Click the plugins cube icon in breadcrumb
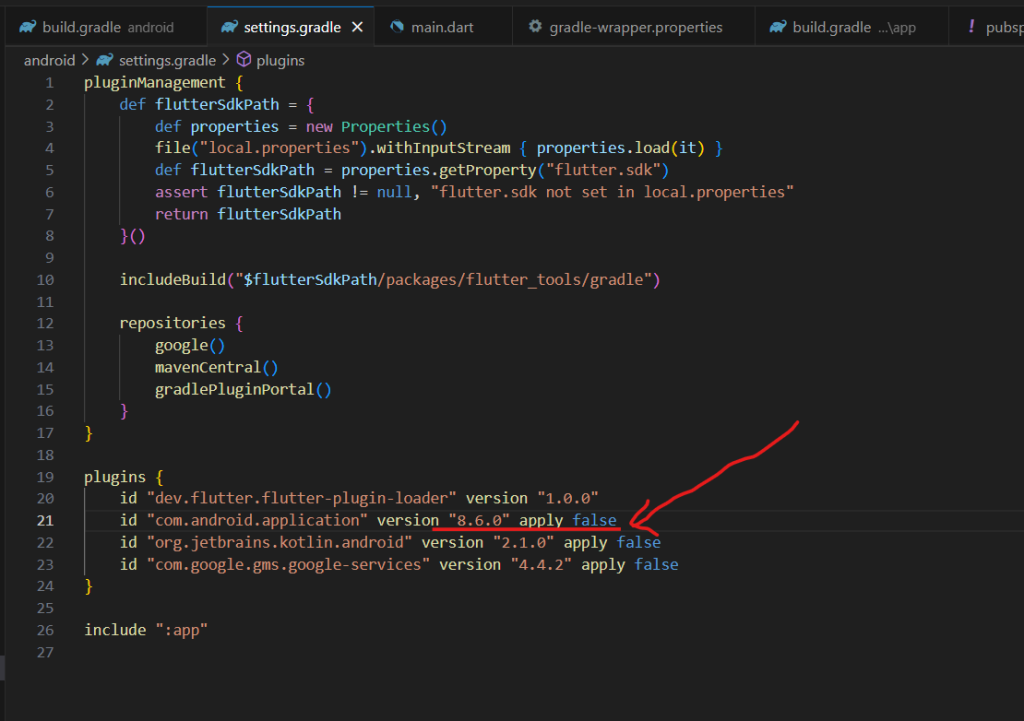 click(x=243, y=61)
